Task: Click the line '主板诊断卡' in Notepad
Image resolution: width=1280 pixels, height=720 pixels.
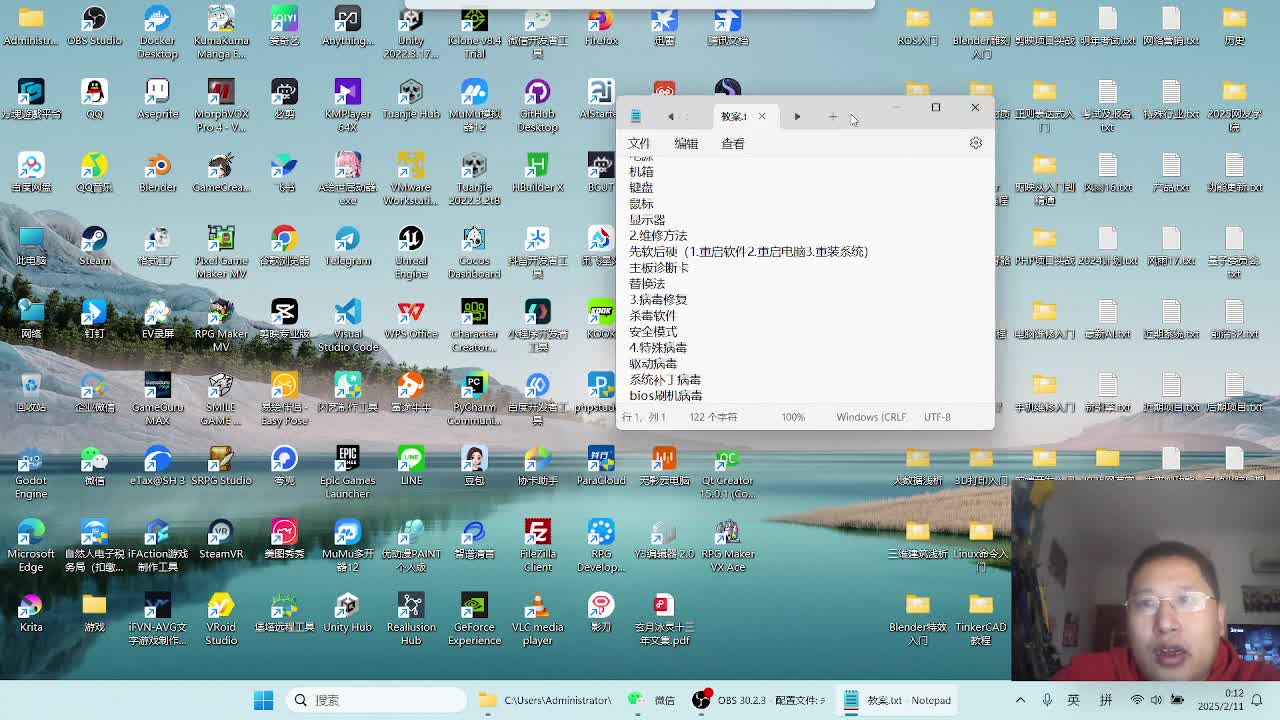Action: pyautogui.click(x=659, y=267)
